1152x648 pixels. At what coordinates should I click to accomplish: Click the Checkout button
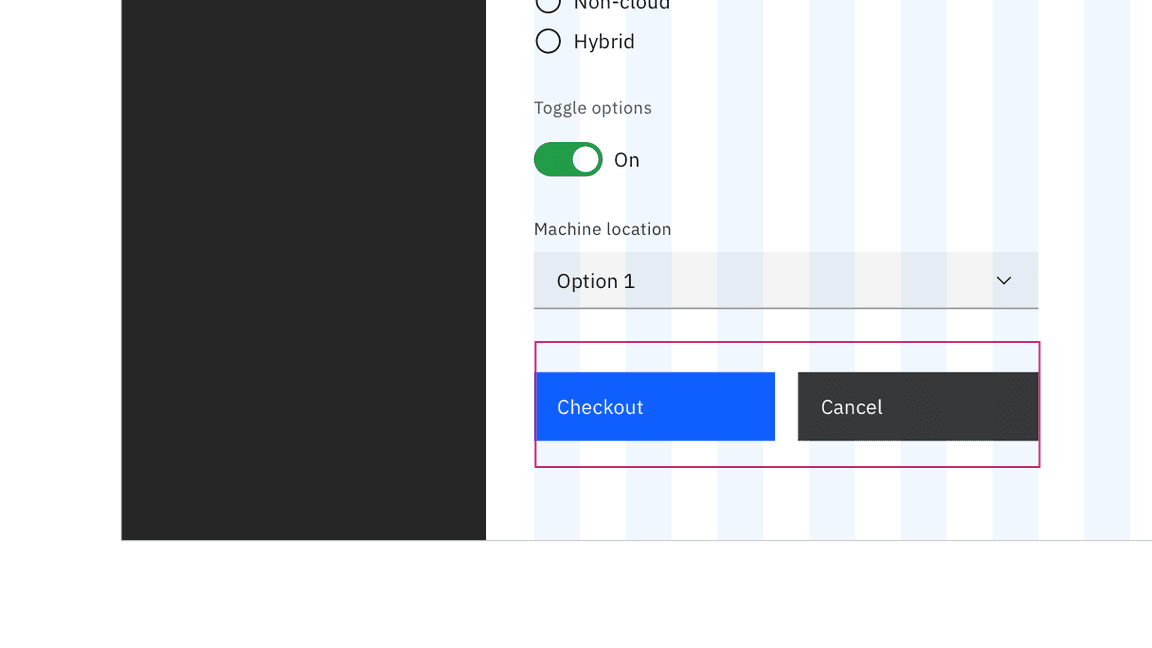pos(655,407)
